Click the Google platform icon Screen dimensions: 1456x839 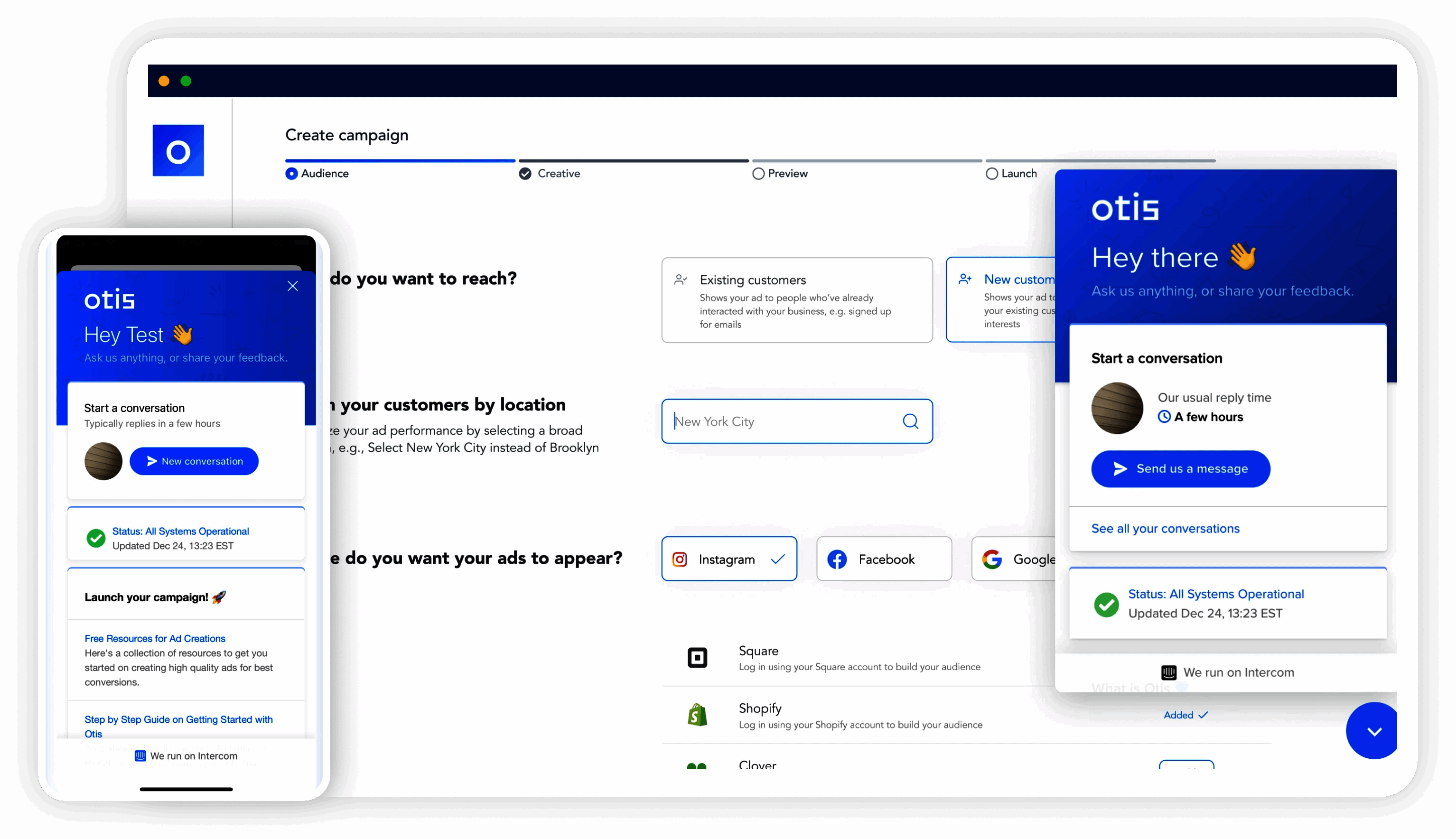(993, 559)
